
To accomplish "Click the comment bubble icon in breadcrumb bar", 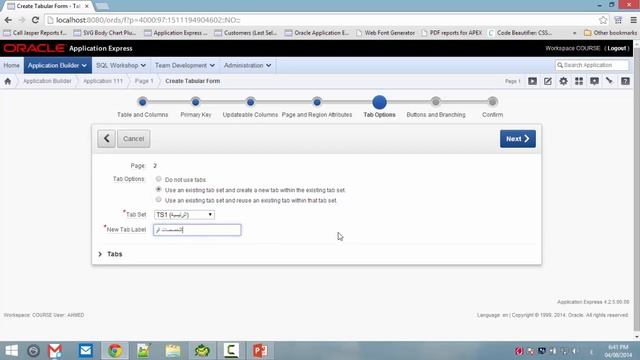I will tap(594, 81).
